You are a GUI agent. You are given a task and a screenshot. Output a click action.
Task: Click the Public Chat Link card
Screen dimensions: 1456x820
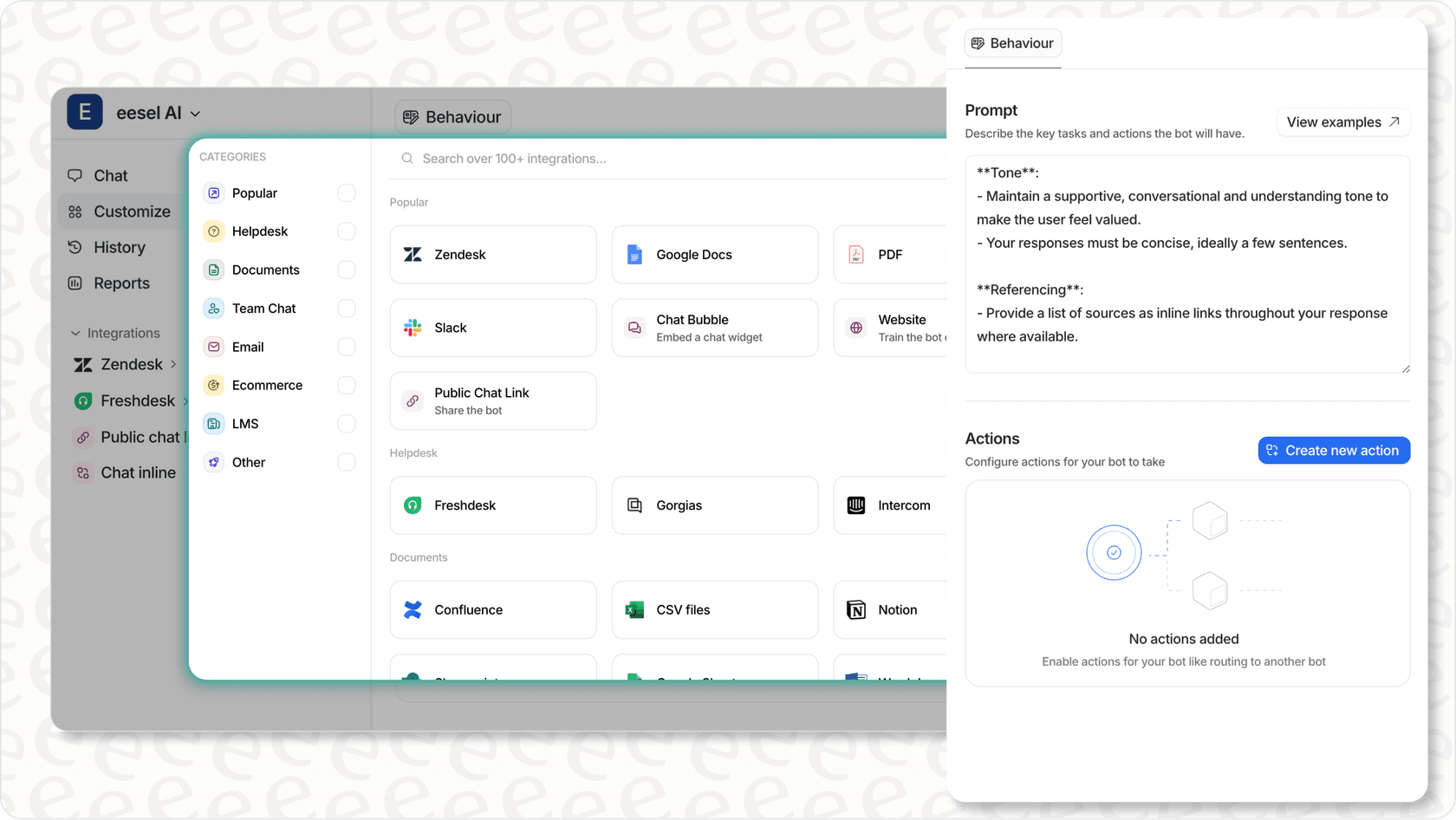tap(492, 400)
